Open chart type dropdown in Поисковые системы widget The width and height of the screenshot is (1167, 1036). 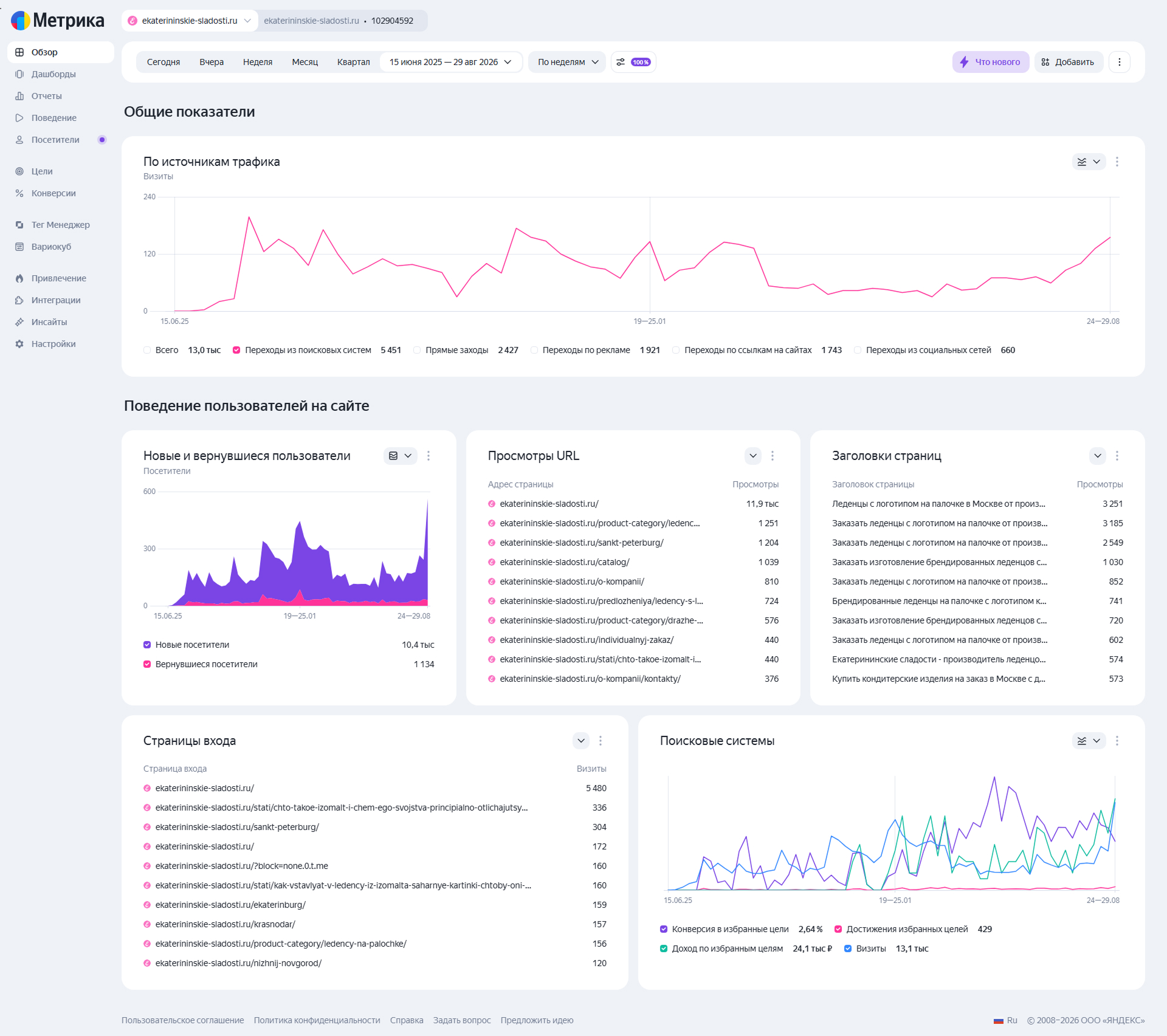[x=1089, y=741]
